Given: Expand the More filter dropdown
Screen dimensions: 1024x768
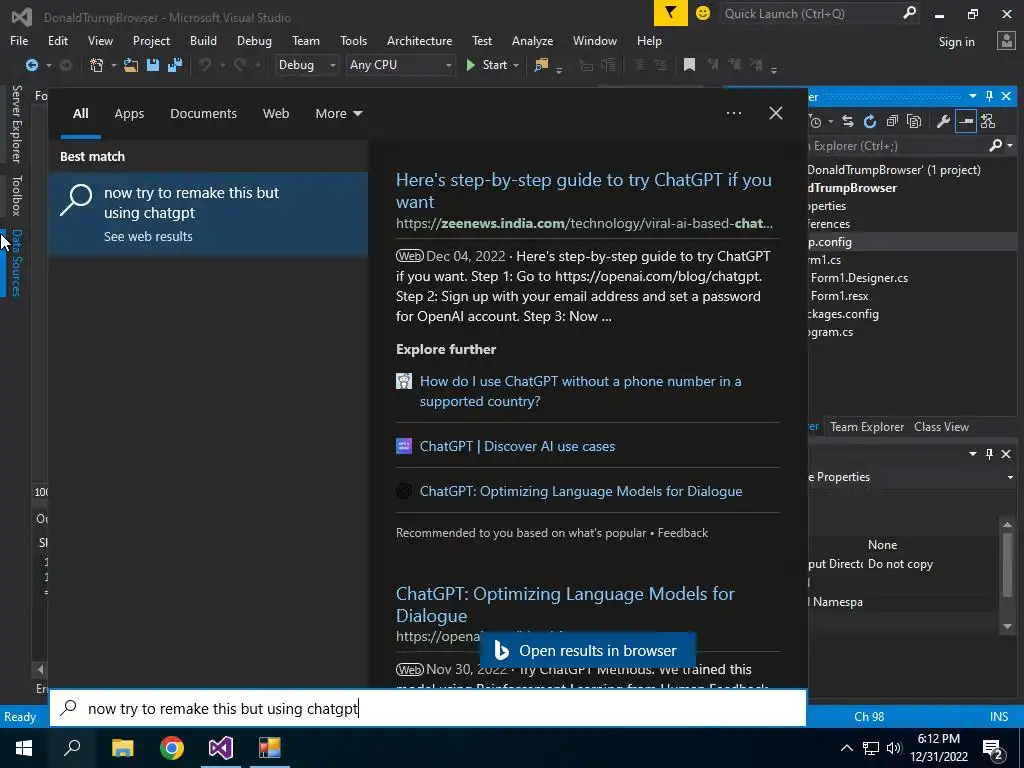Looking at the screenshot, I should (338, 114).
